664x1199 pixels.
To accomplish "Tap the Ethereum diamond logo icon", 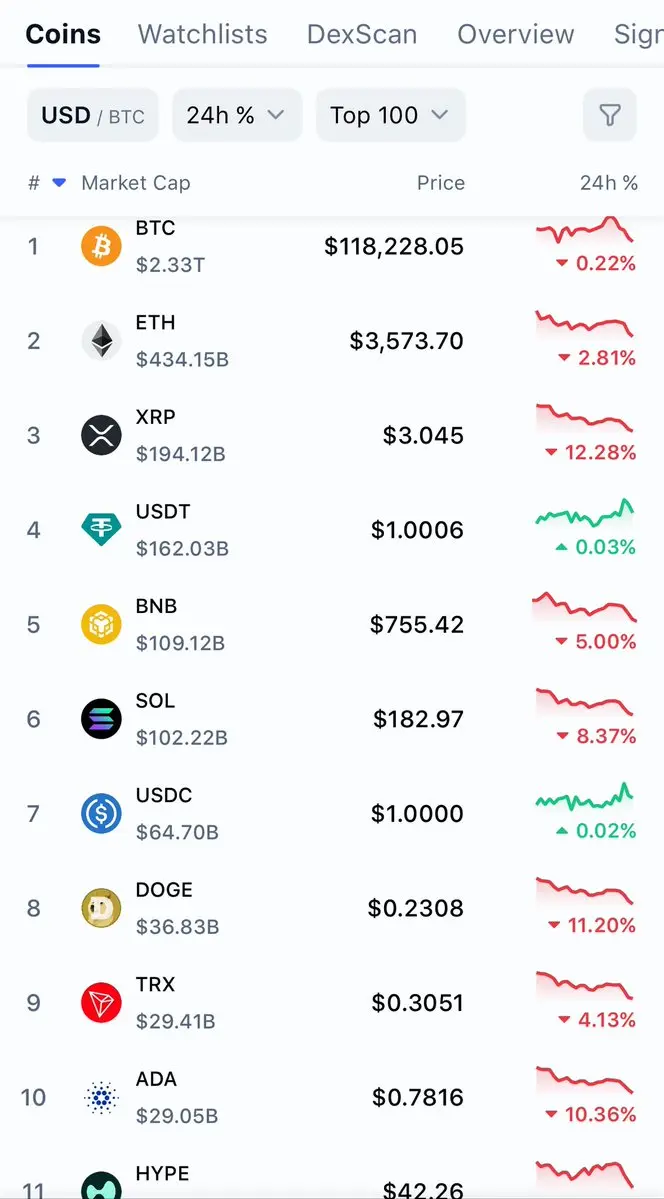I will tap(101, 341).
